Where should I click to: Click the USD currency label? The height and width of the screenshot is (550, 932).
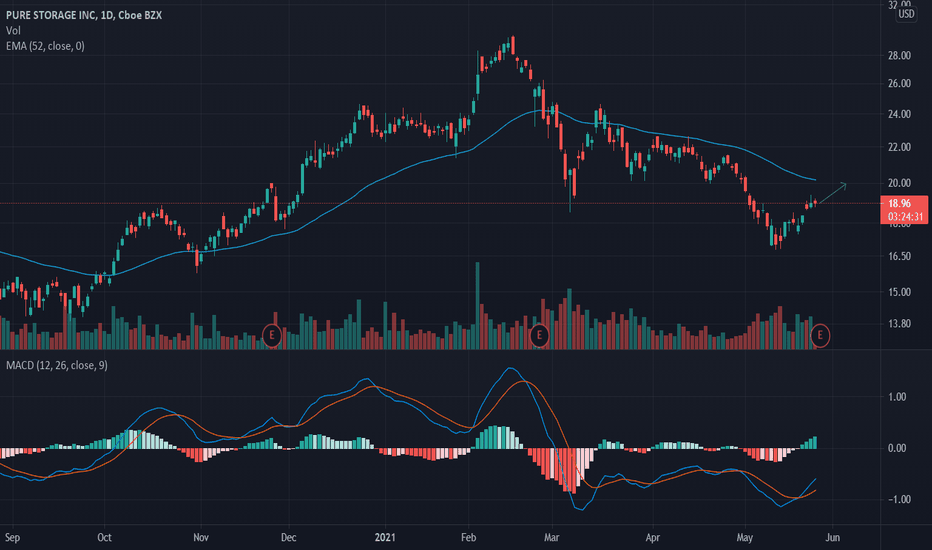pyautogui.click(x=906, y=14)
